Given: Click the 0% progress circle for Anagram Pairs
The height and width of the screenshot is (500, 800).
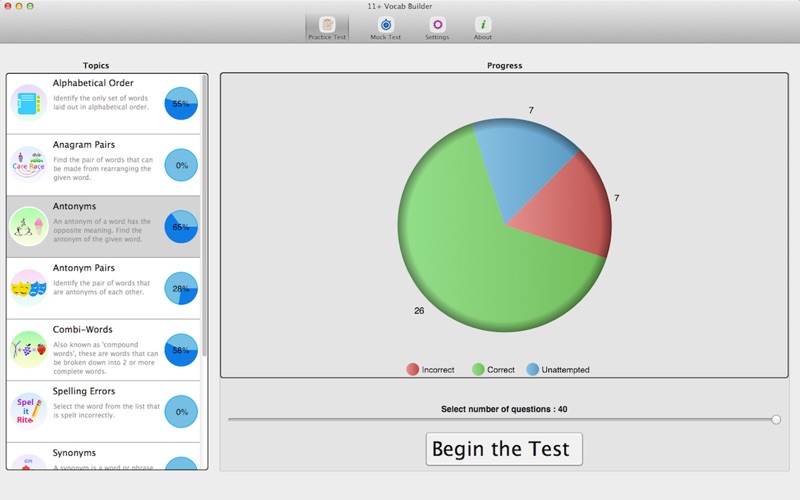Looking at the screenshot, I should [181, 165].
